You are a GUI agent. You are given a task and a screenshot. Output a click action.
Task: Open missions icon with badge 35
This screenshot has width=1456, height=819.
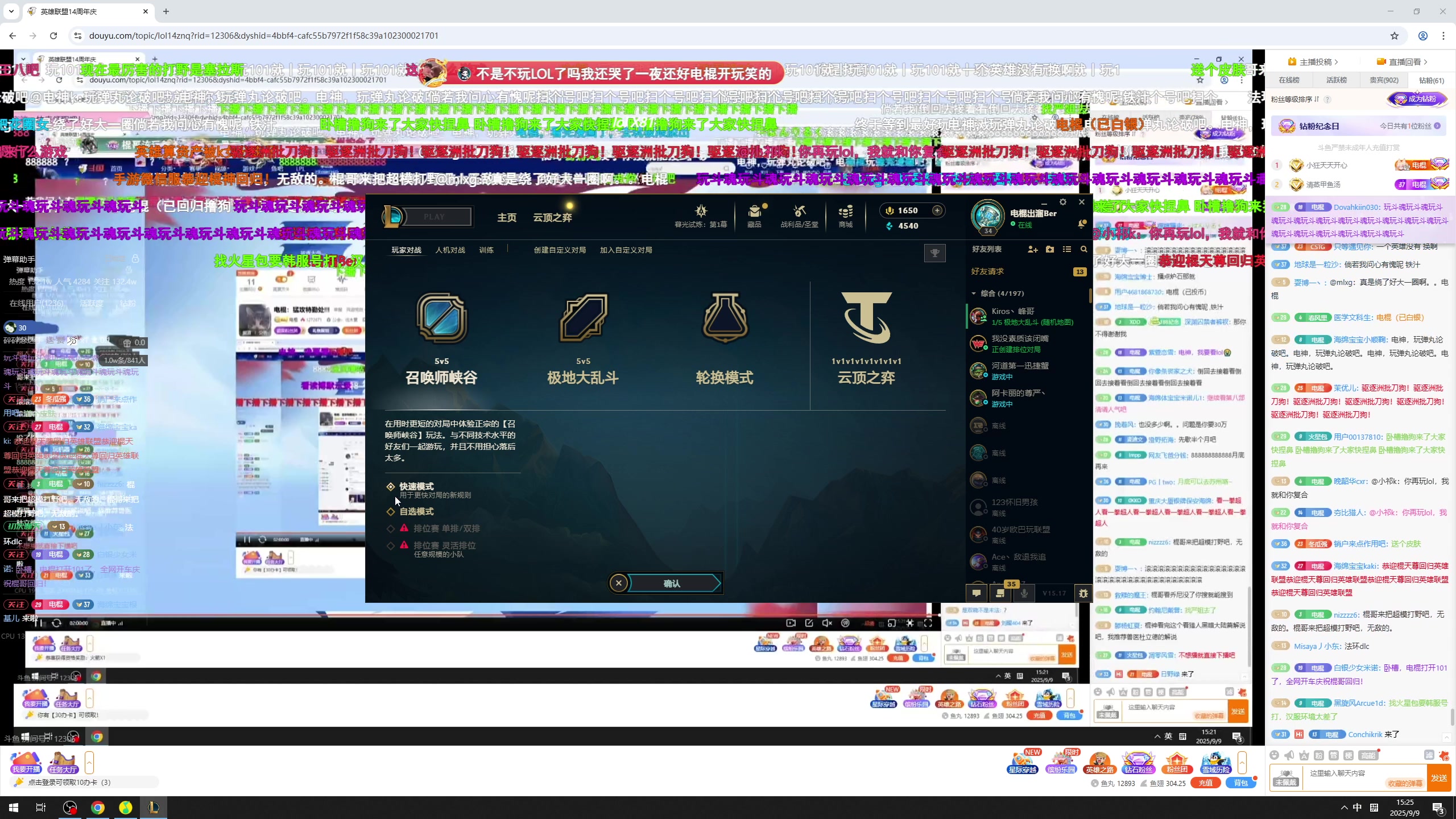tap(1000, 593)
